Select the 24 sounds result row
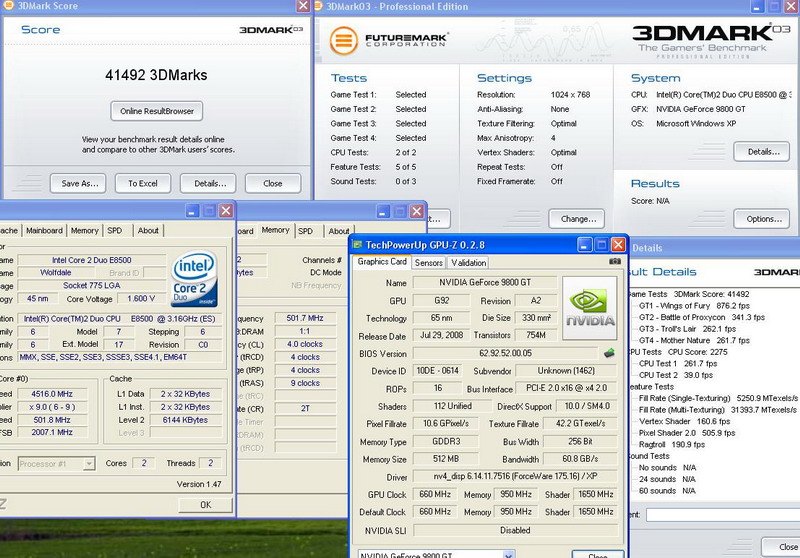800x558 pixels. coord(668,479)
